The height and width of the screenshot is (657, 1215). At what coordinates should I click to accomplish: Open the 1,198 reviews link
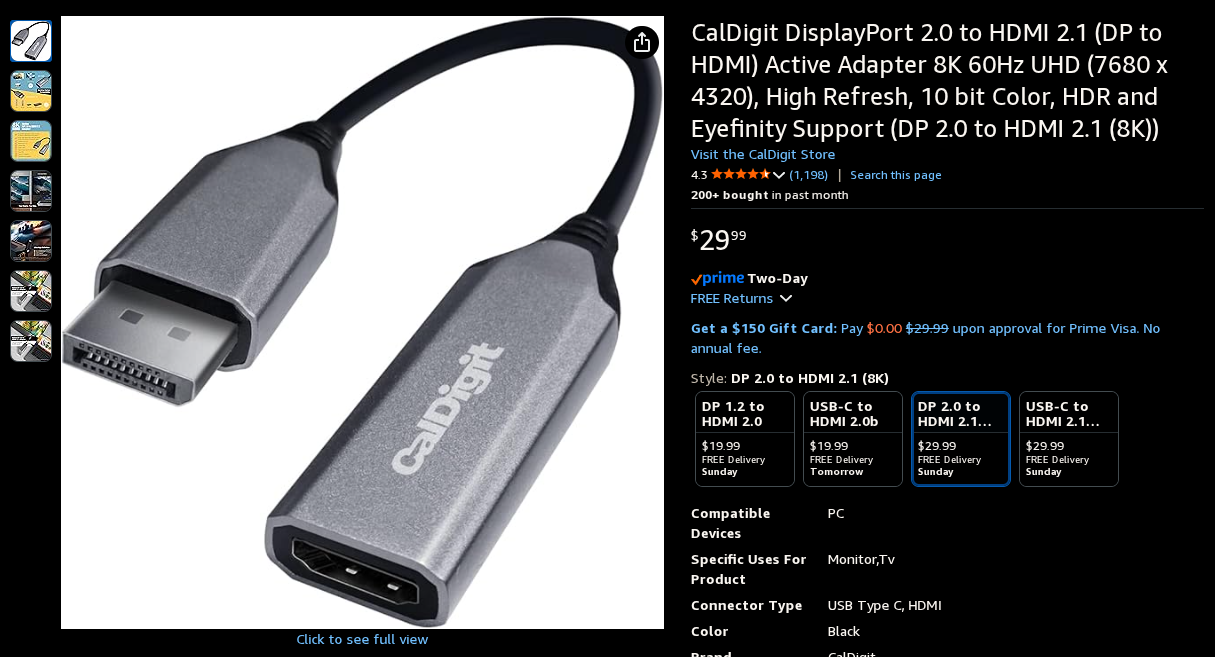click(x=809, y=175)
